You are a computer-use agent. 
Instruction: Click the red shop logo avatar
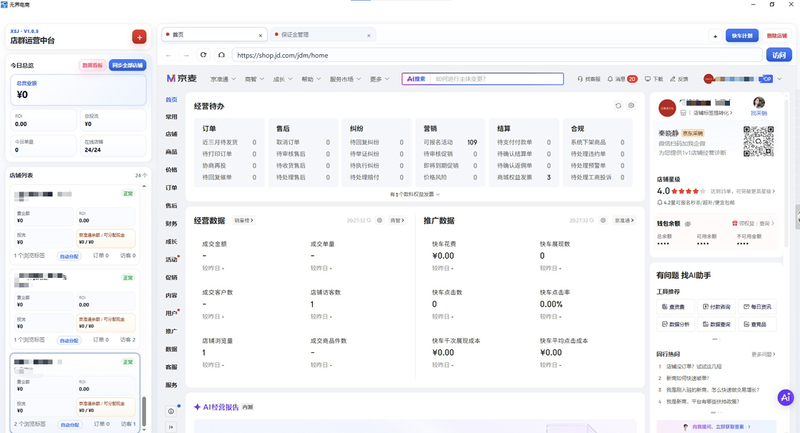tap(667, 108)
